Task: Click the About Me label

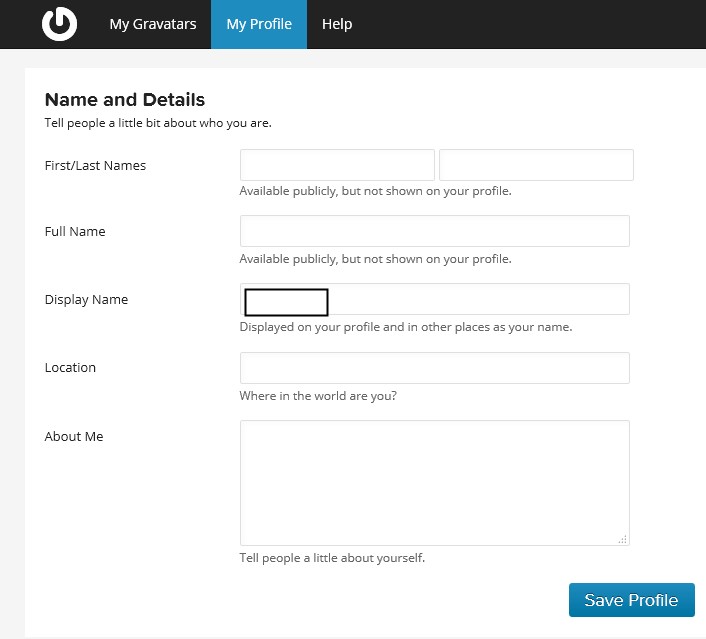Action: (74, 436)
